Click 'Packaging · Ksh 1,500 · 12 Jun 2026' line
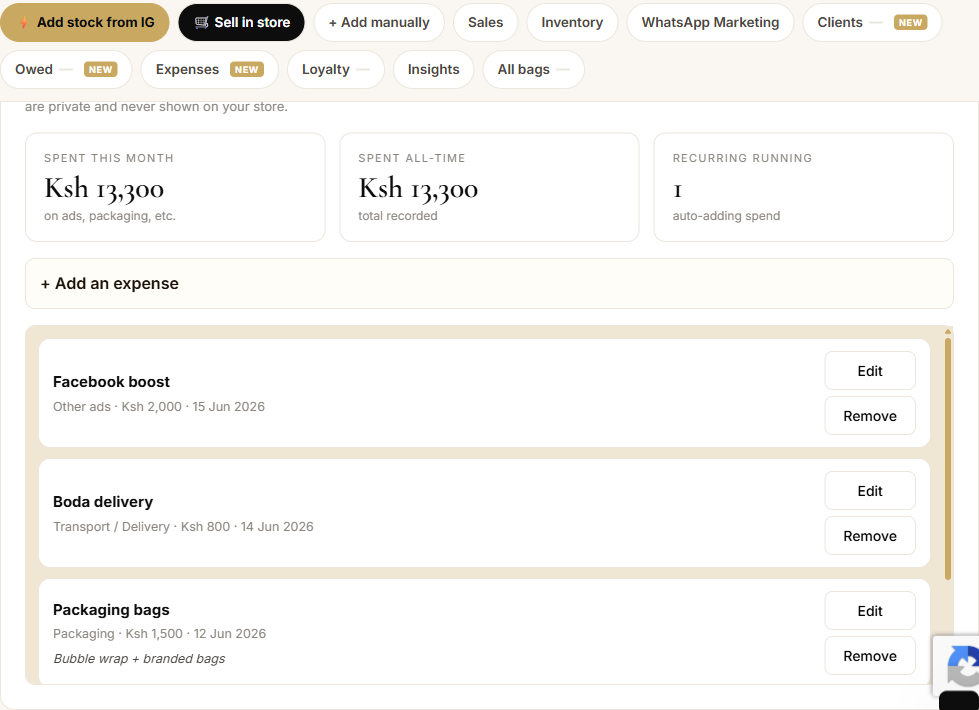This screenshot has height=710, width=979. click(x=159, y=634)
